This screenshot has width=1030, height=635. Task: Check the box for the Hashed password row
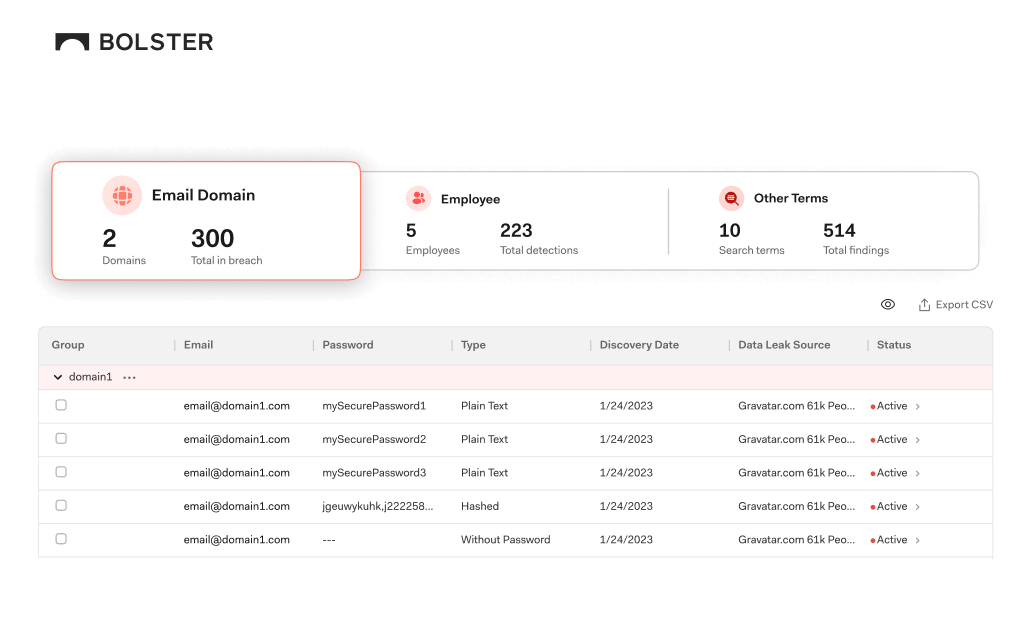coord(61,506)
